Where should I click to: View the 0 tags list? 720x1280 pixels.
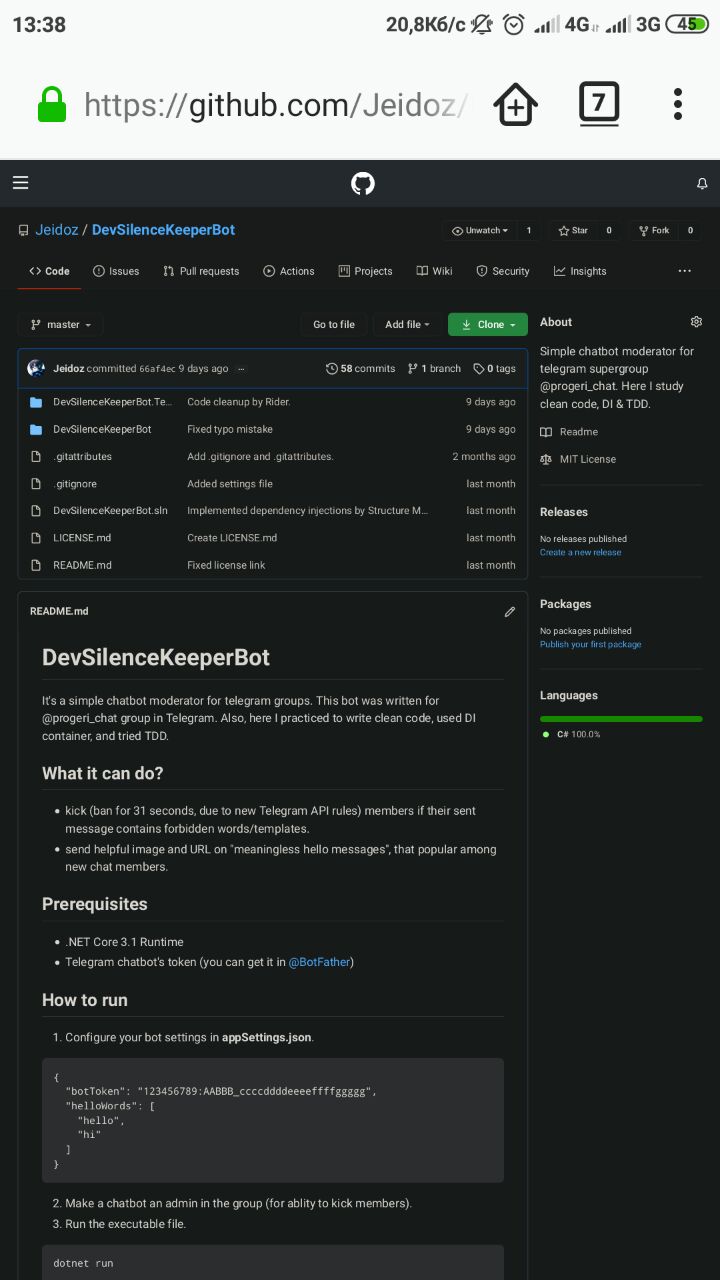495,369
